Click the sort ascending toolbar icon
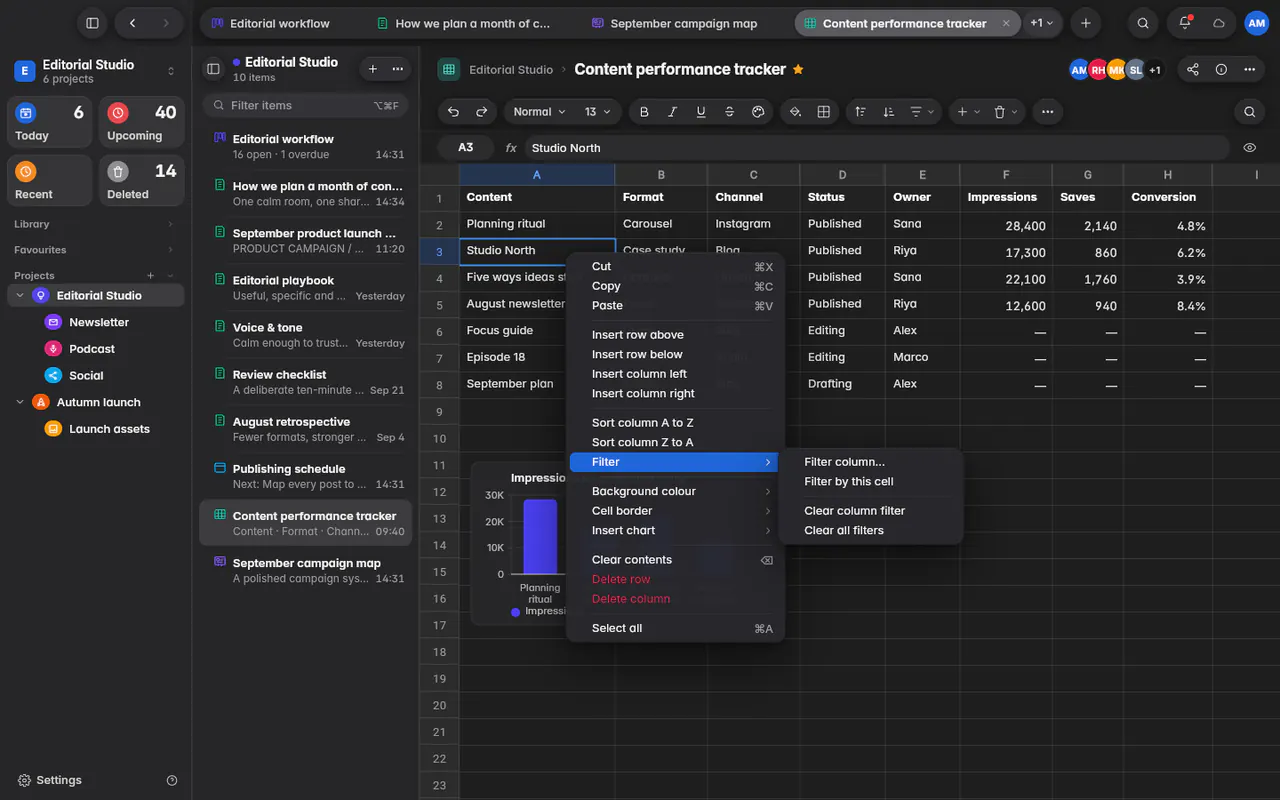 pos(860,112)
